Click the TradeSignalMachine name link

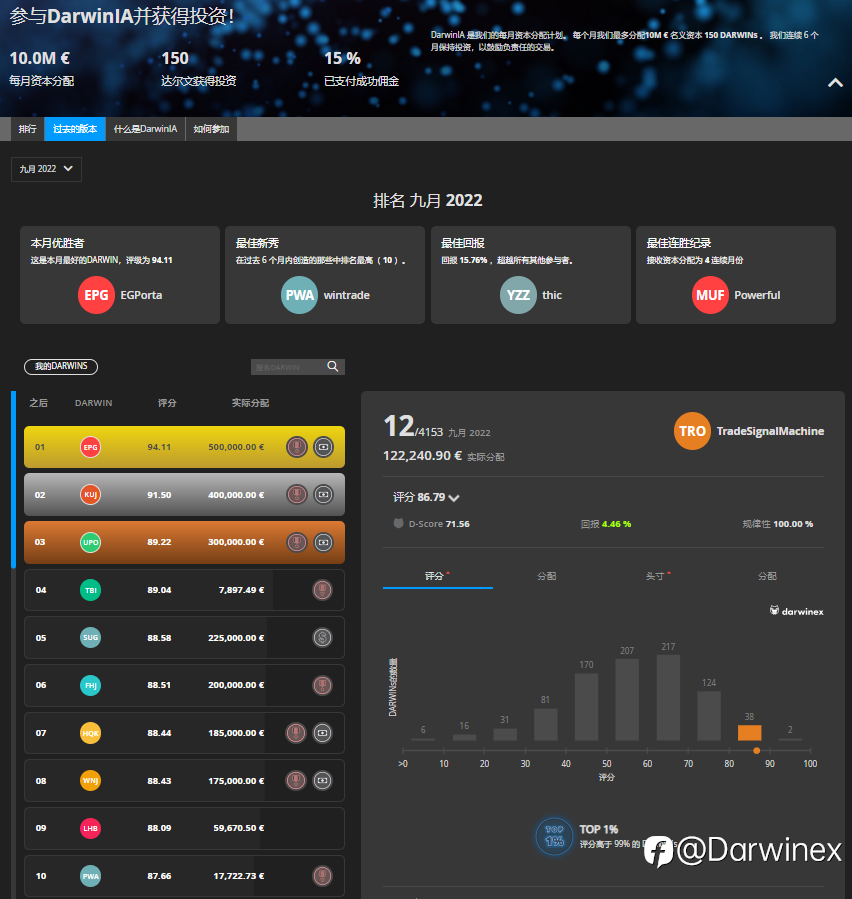click(x=770, y=431)
